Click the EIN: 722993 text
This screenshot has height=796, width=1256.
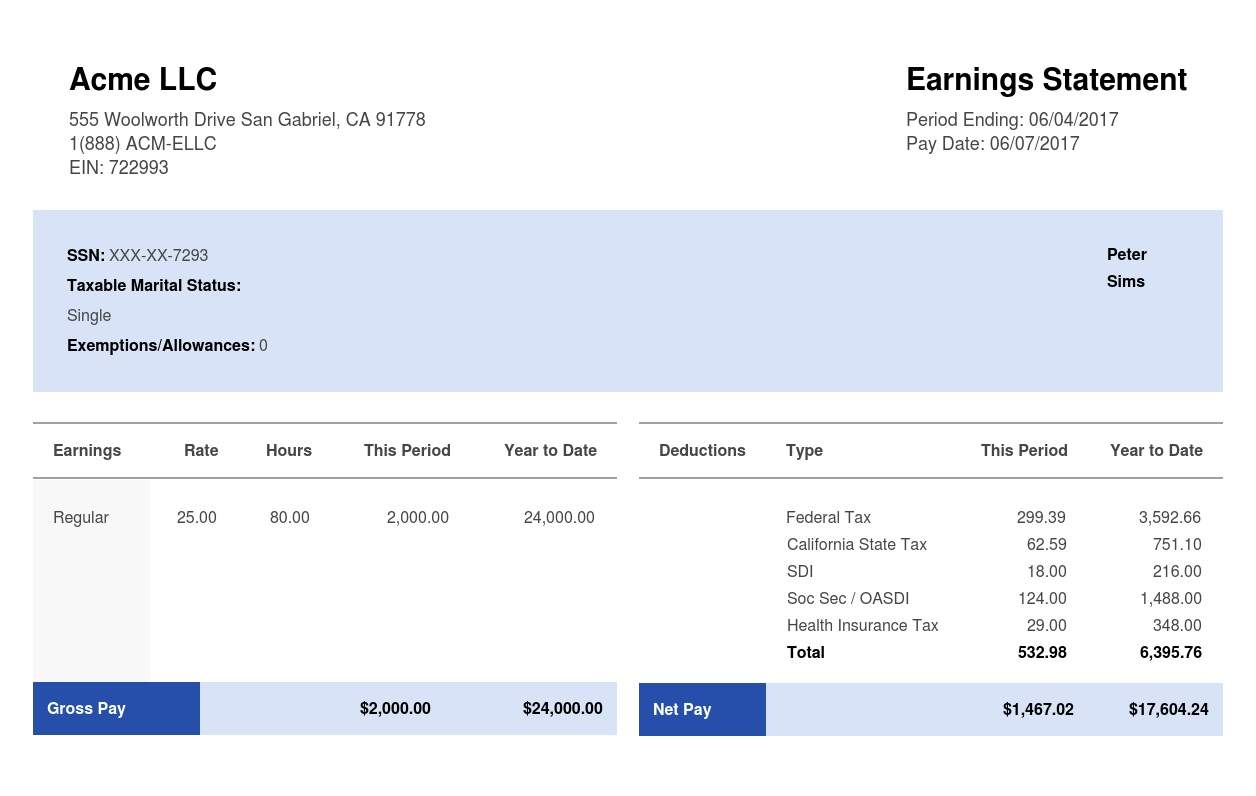tap(119, 168)
